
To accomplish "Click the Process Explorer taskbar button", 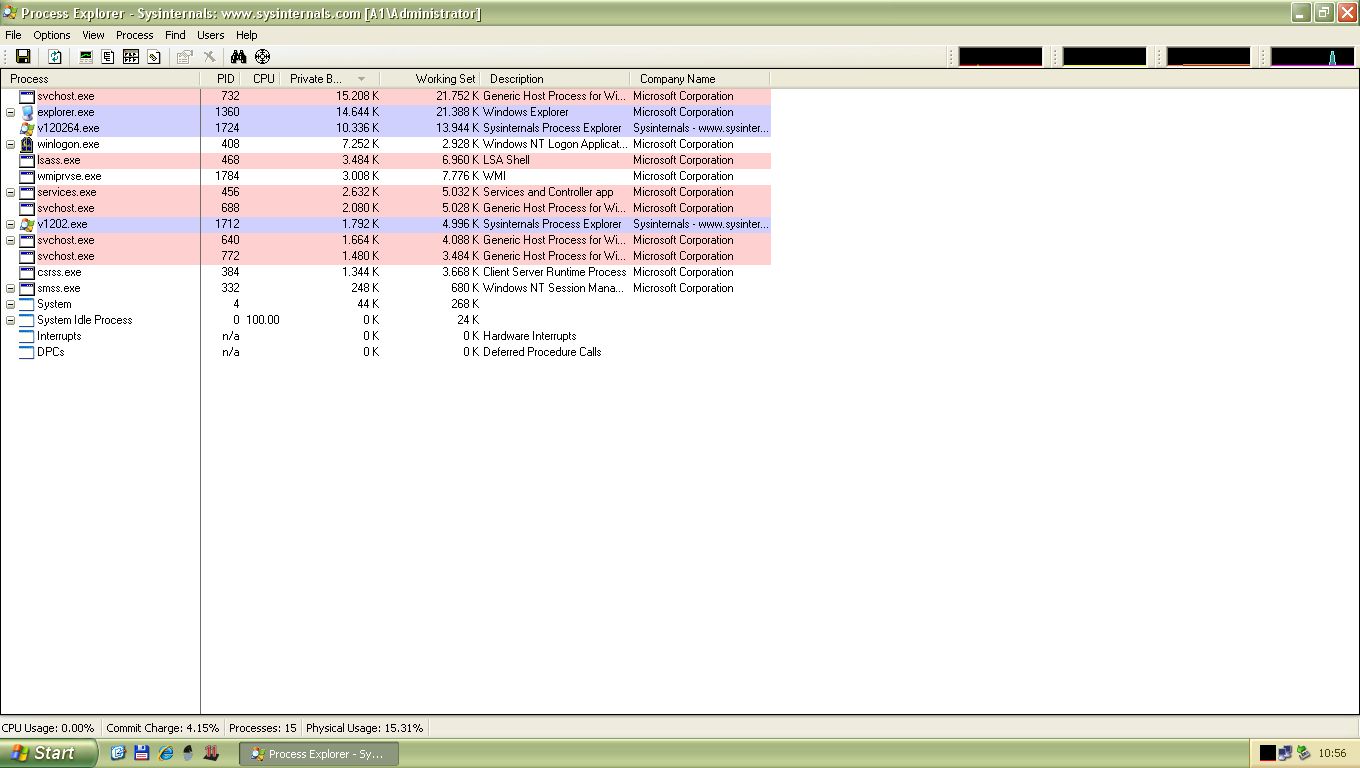I will click(x=319, y=753).
